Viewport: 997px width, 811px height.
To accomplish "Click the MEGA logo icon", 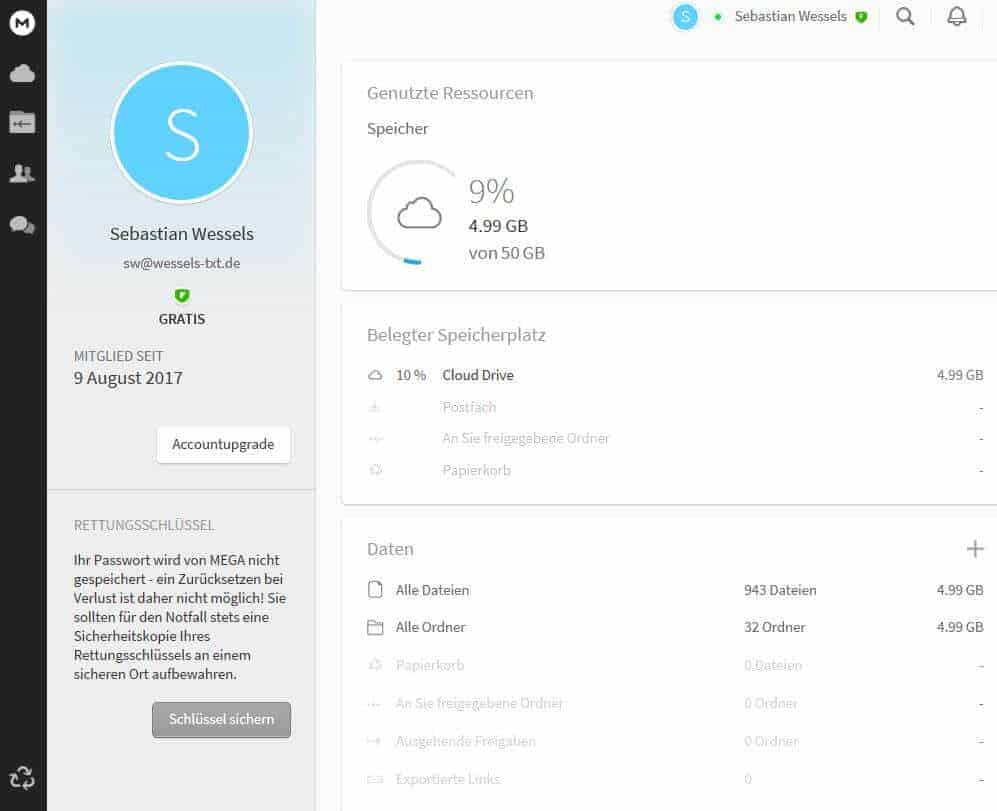I will (22, 23).
